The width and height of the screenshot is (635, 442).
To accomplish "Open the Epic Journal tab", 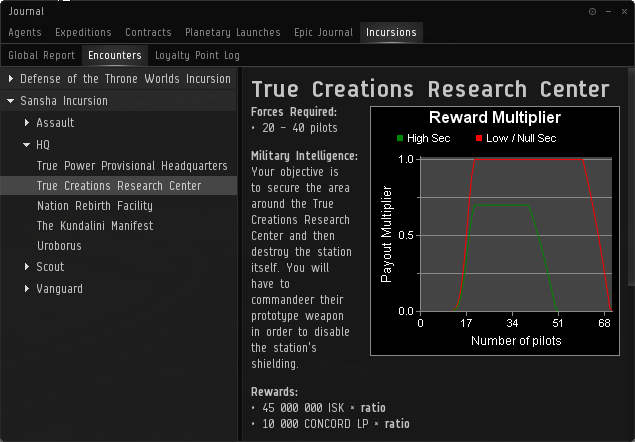I will (x=324, y=32).
